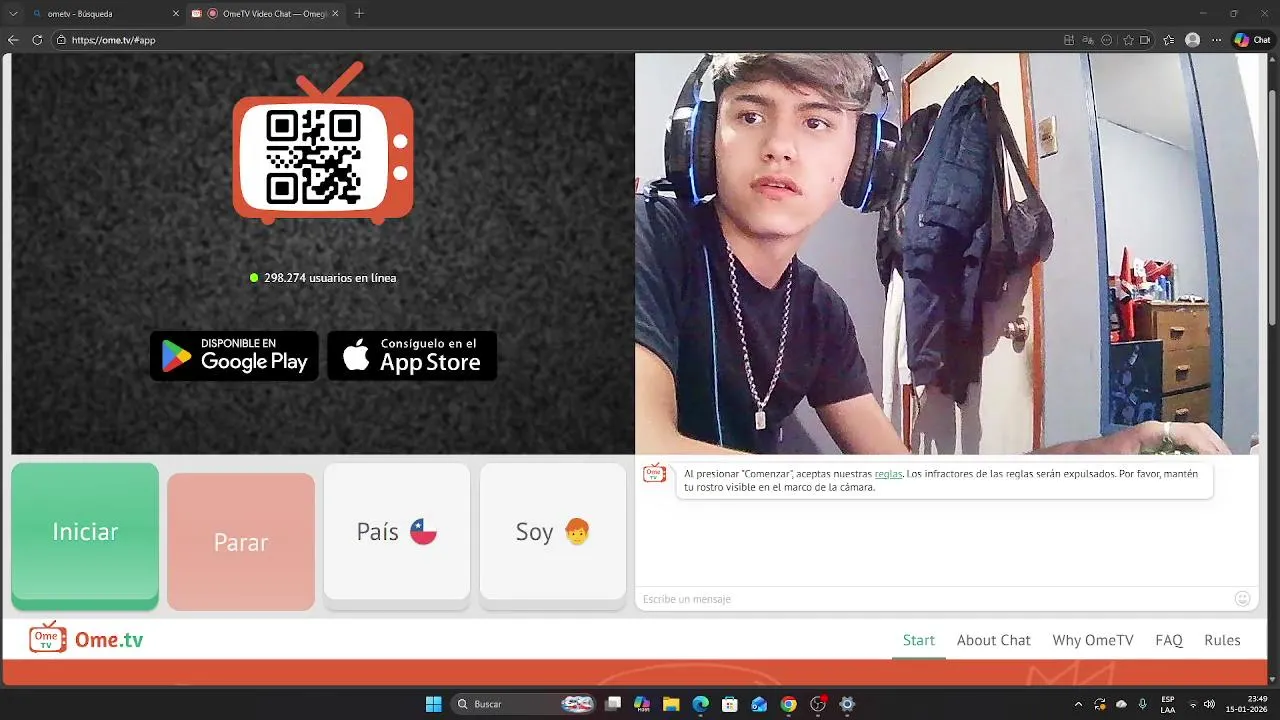The height and width of the screenshot is (720, 1280).
Task: Click the circled dots icon in the address bar
Action: 1107,40
